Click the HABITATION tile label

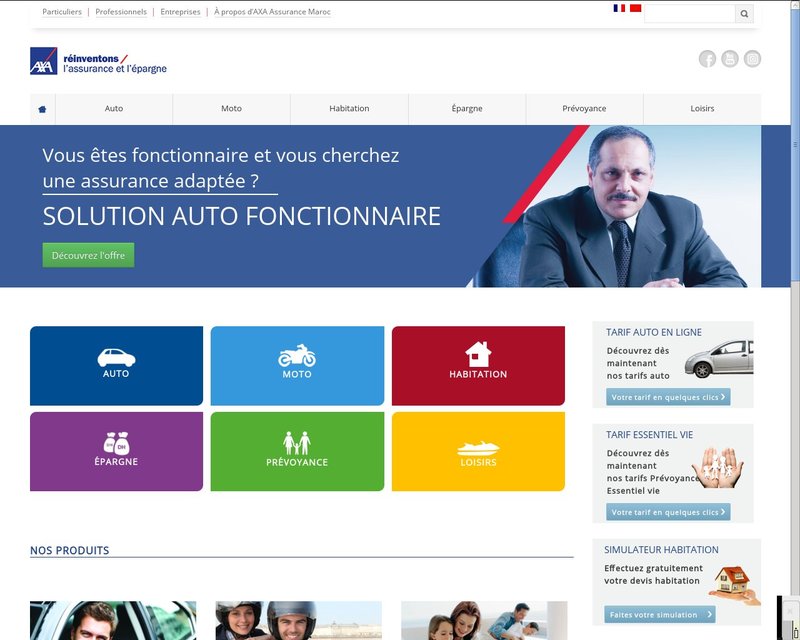[478, 374]
